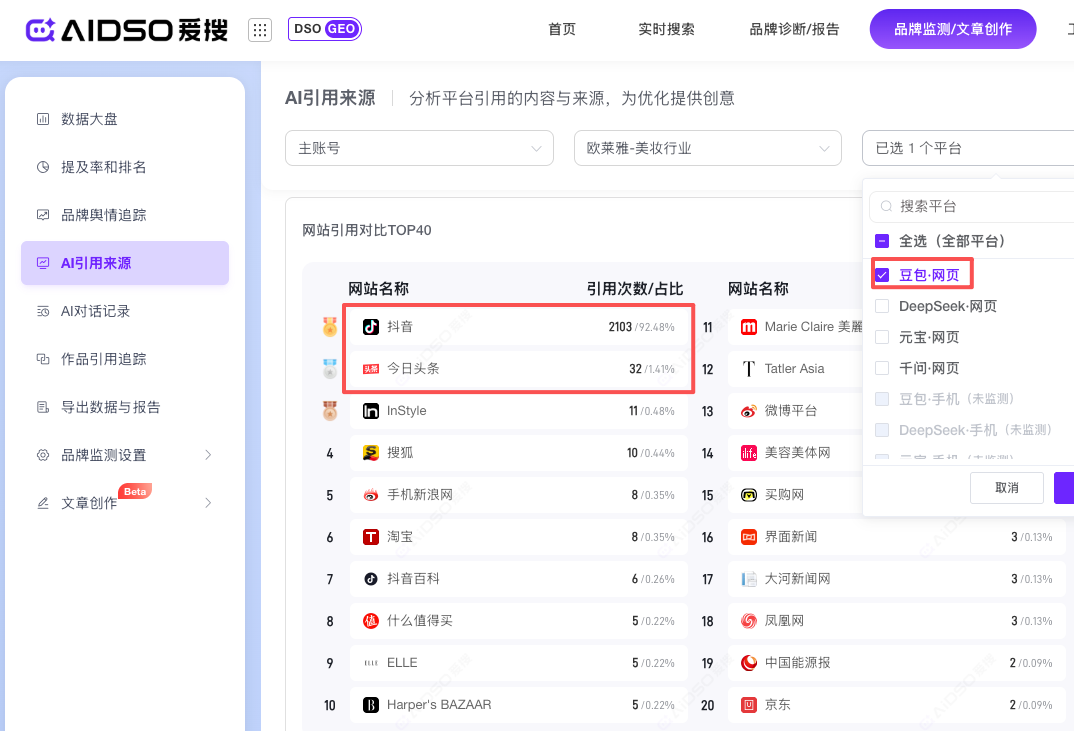The height and width of the screenshot is (731, 1074).
Task: Open 品牌监测/文章创作 in top navigation
Action: tap(953, 29)
